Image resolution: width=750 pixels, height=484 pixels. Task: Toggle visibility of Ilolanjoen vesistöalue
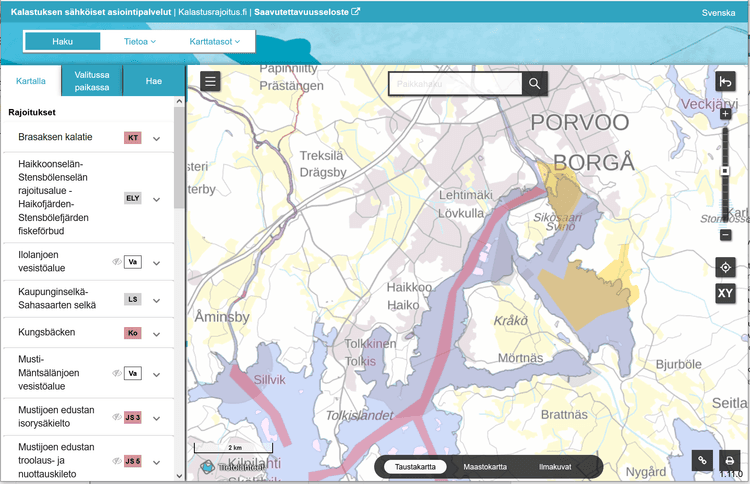(117, 262)
